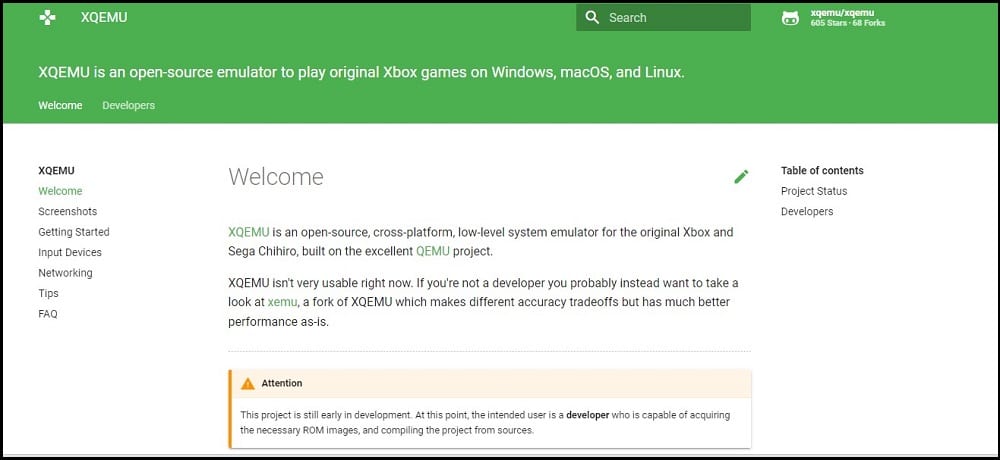Open Getting Started in the sidebar

click(74, 232)
